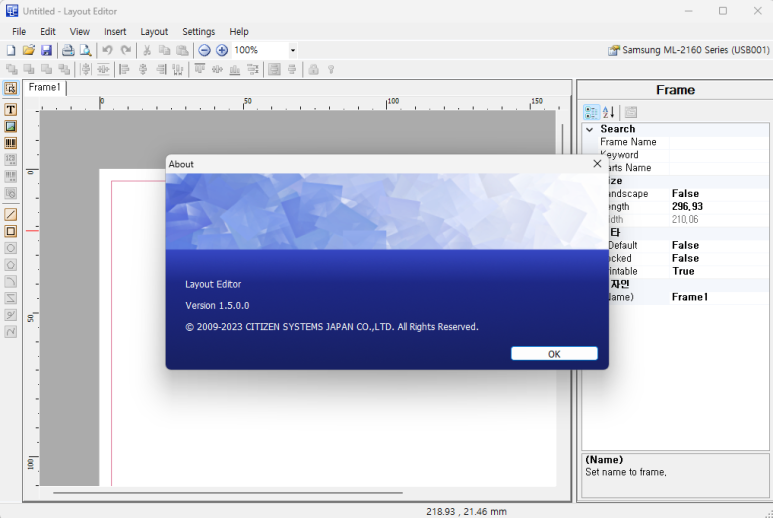Image resolution: width=773 pixels, height=518 pixels.
Task: Select the Image insert tool
Action: (x=11, y=126)
